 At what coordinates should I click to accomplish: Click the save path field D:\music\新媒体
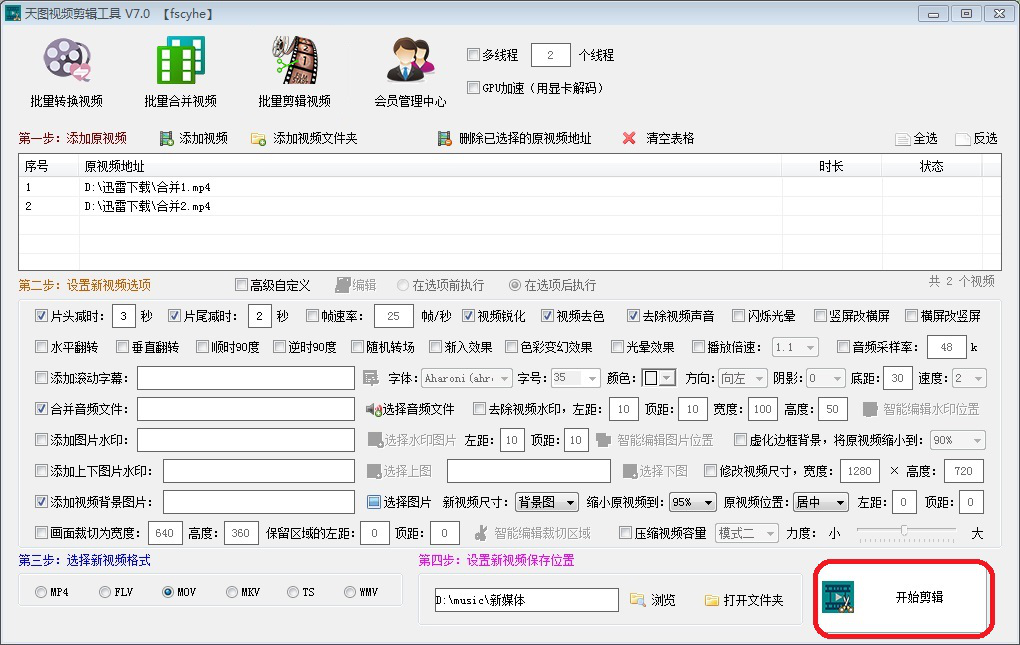point(526,600)
